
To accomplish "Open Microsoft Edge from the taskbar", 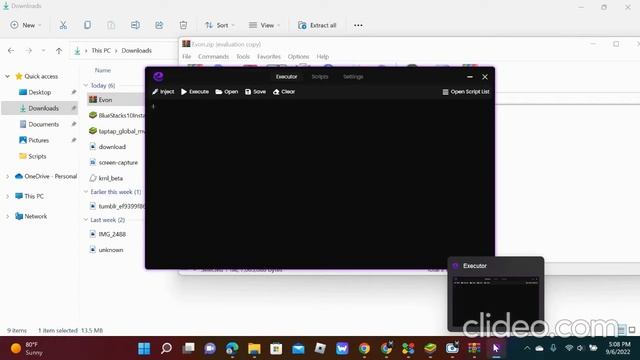I will click(x=232, y=348).
